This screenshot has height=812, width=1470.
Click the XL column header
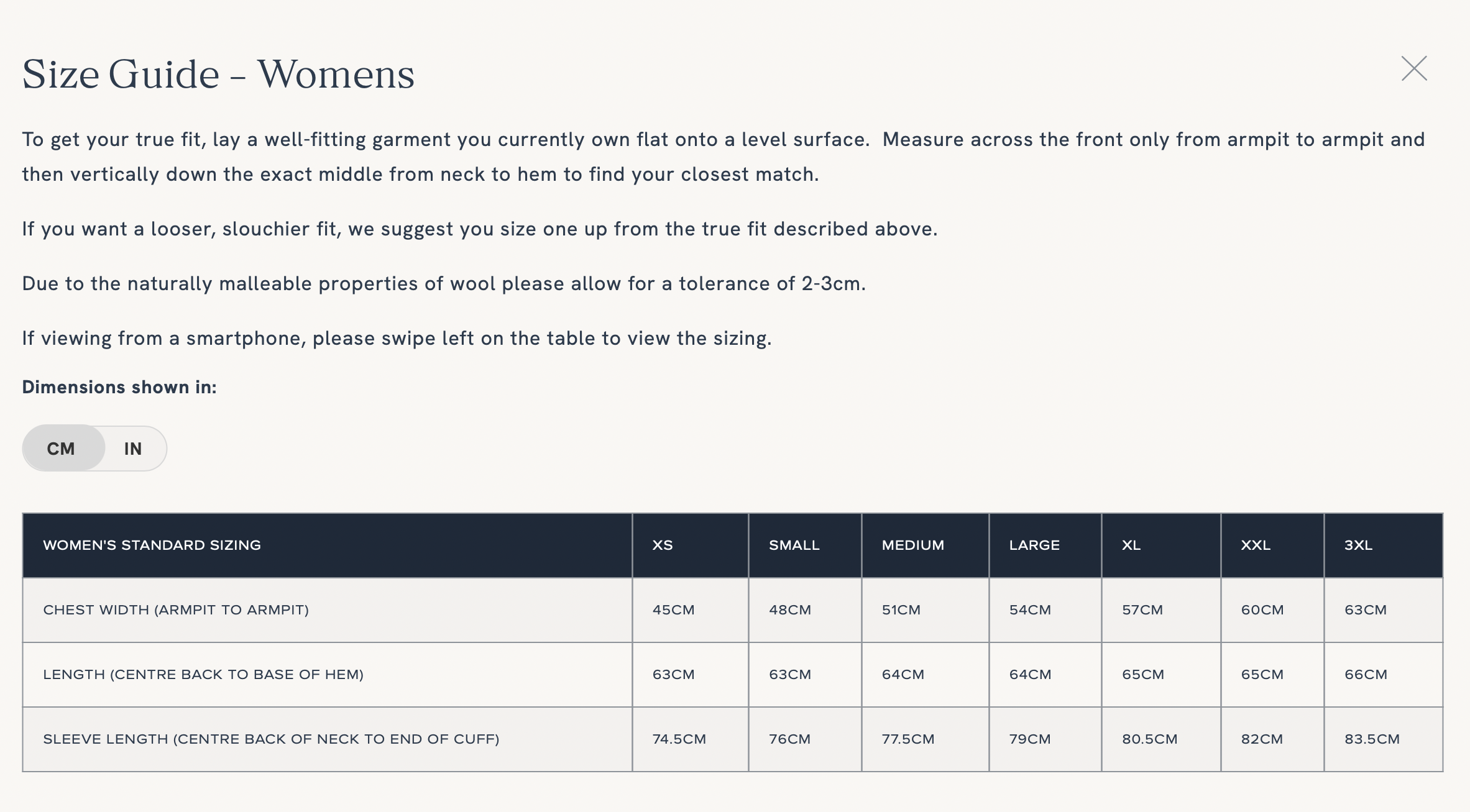click(x=1131, y=545)
